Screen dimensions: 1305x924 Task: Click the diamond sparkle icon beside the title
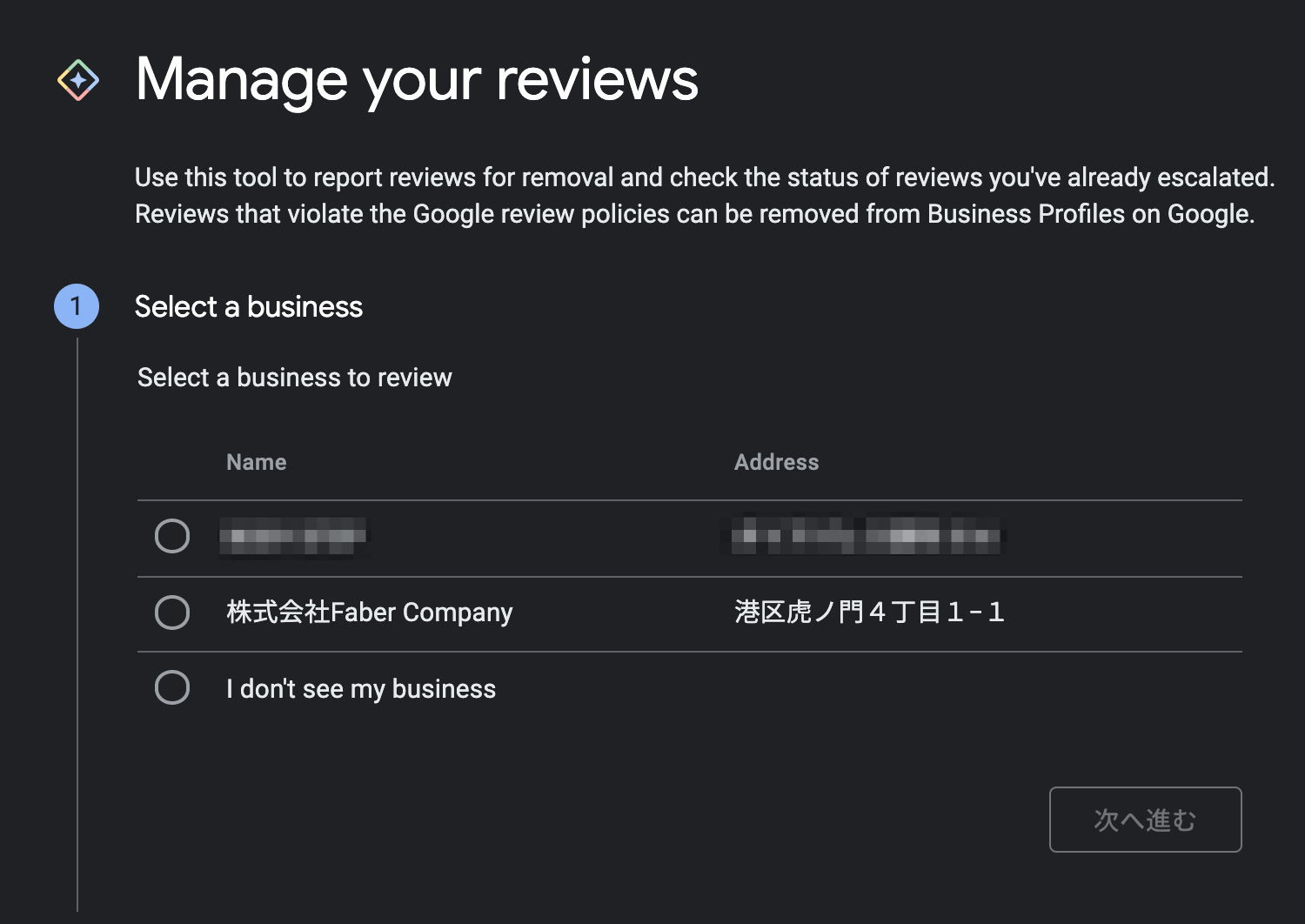pyautogui.click(x=78, y=80)
